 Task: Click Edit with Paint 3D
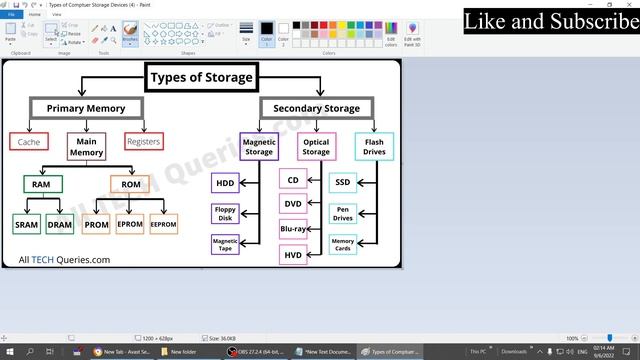(412, 34)
